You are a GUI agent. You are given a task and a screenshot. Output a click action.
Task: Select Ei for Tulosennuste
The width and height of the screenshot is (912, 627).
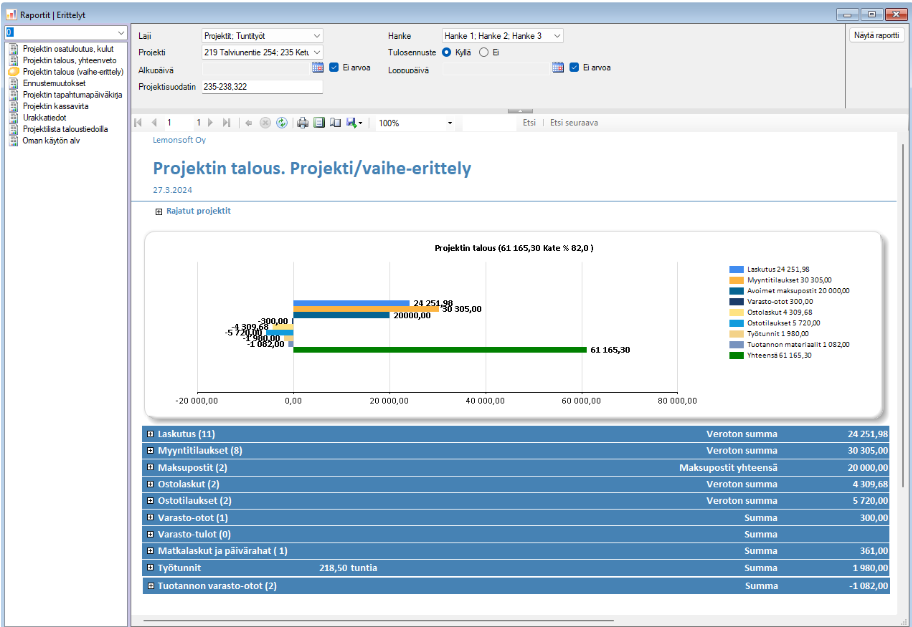(x=484, y=52)
